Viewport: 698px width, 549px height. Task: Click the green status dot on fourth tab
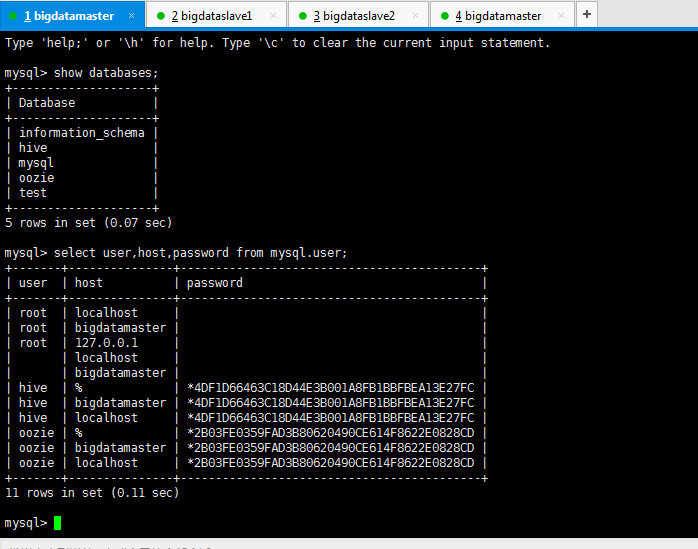click(x=444, y=16)
